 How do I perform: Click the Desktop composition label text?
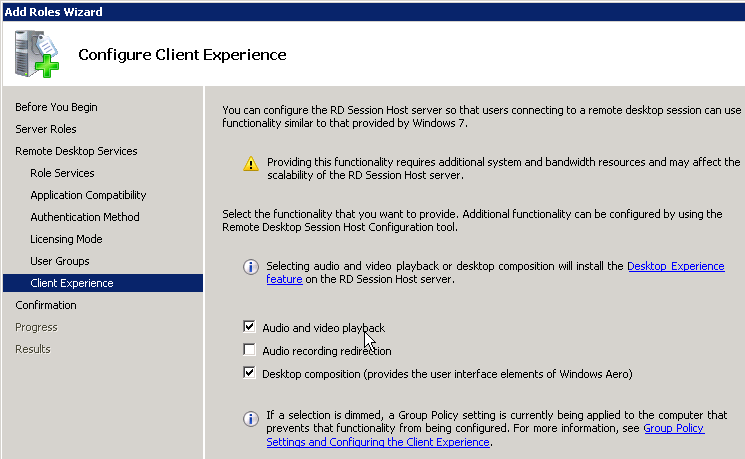pos(447,374)
